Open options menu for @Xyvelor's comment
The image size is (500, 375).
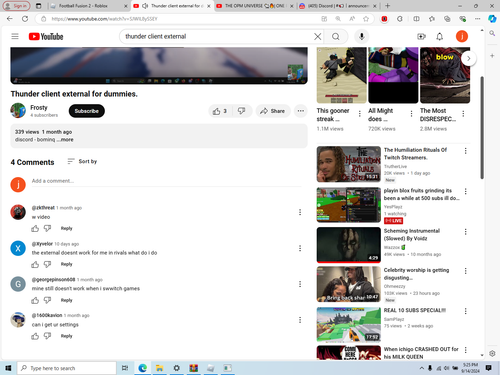click(x=300, y=248)
